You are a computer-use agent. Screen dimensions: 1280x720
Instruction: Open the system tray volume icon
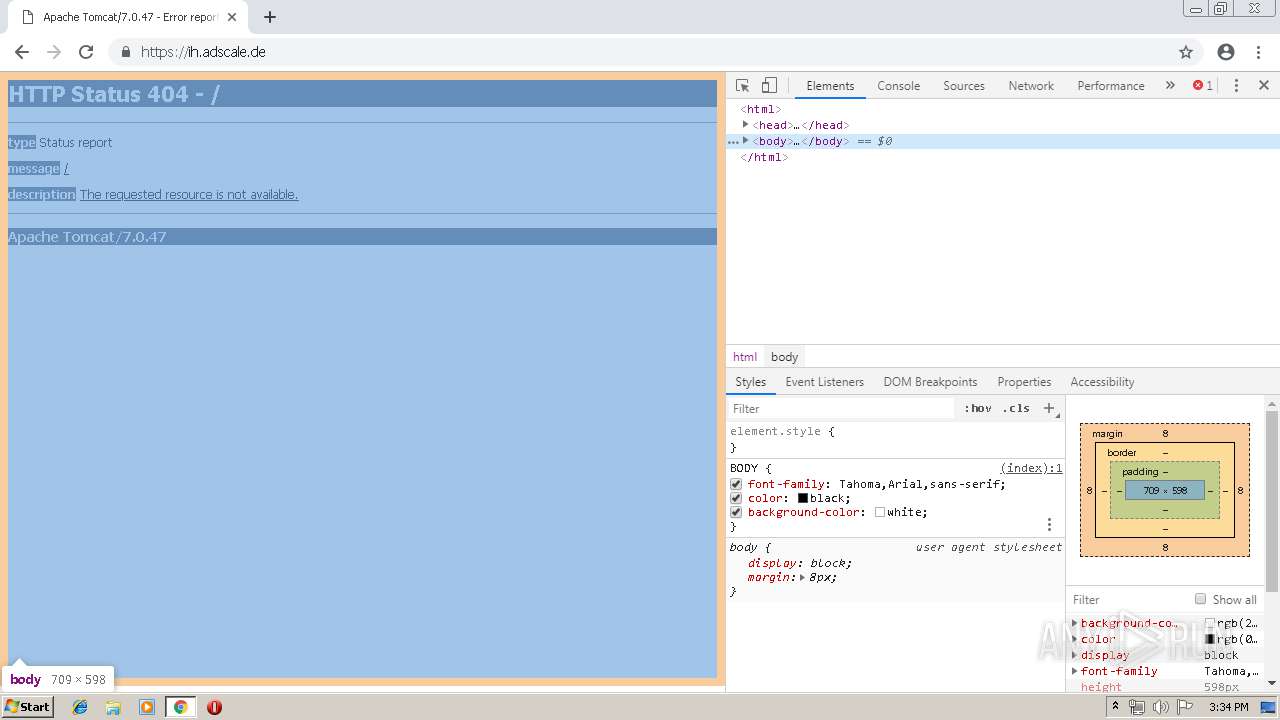[1161, 707]
